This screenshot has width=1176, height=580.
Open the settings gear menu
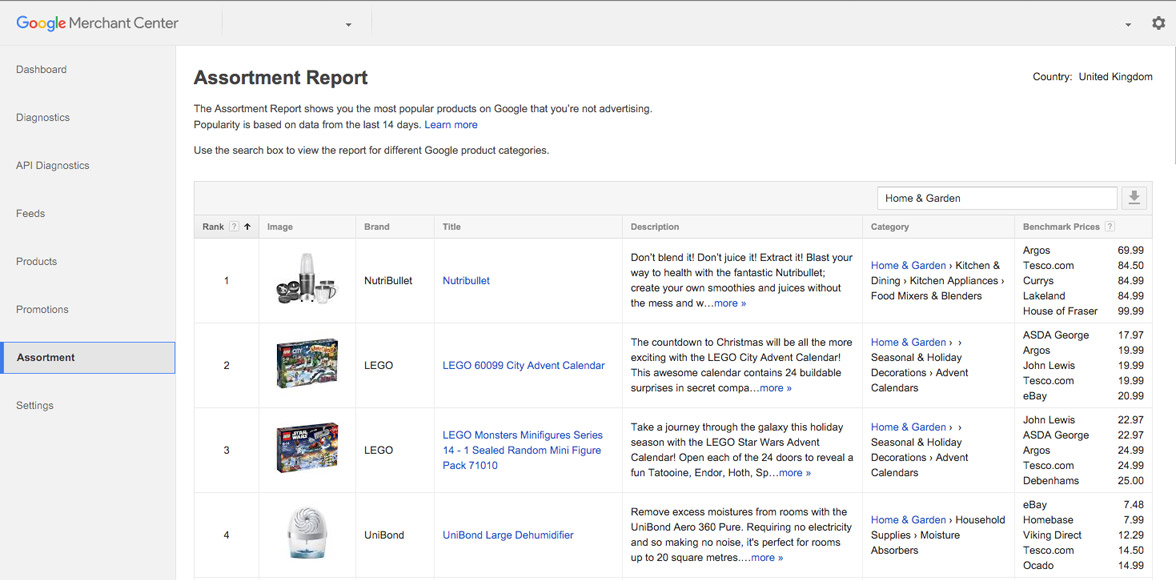click(x=1159, y=23)
